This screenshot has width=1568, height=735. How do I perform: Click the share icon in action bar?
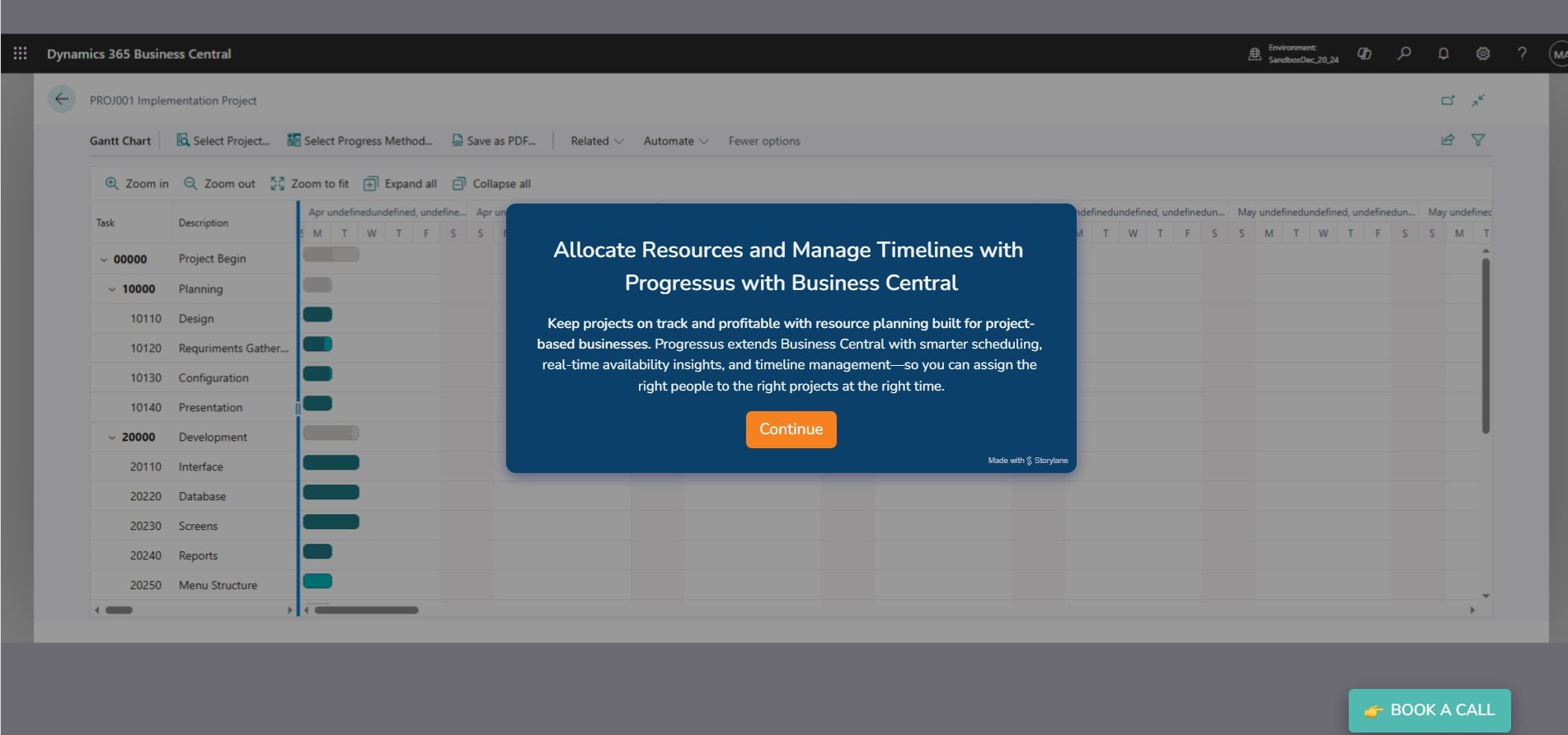click(1448, 140)
